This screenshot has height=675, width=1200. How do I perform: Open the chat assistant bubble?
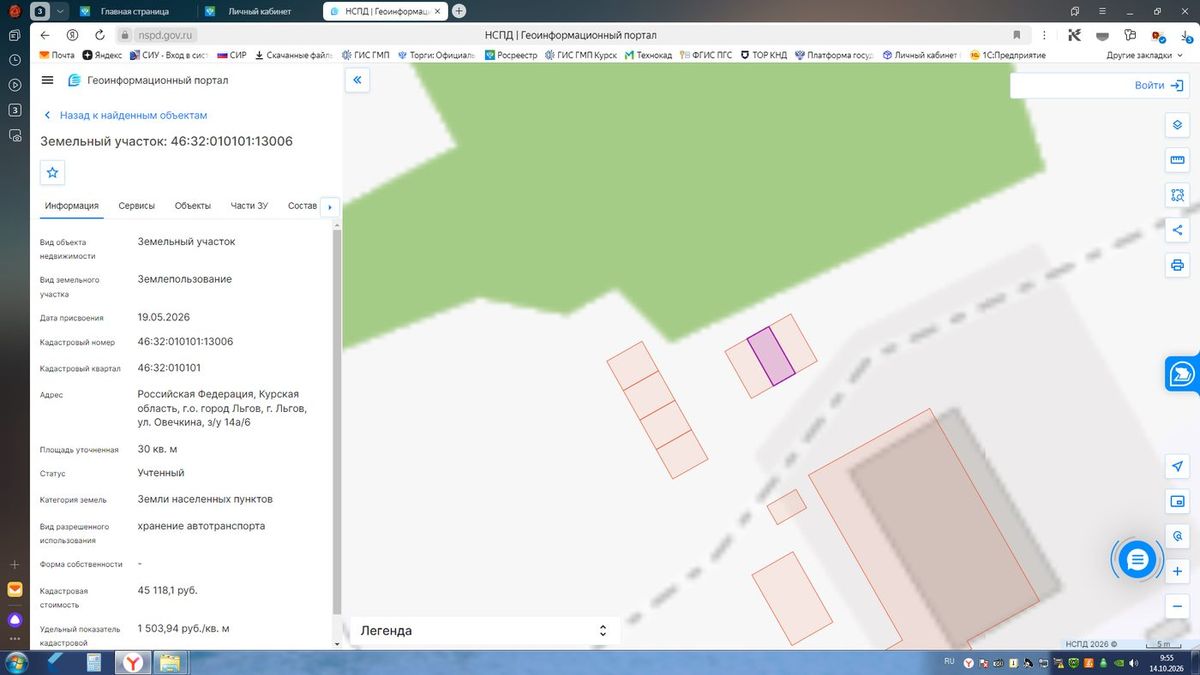pos(1136,560)
